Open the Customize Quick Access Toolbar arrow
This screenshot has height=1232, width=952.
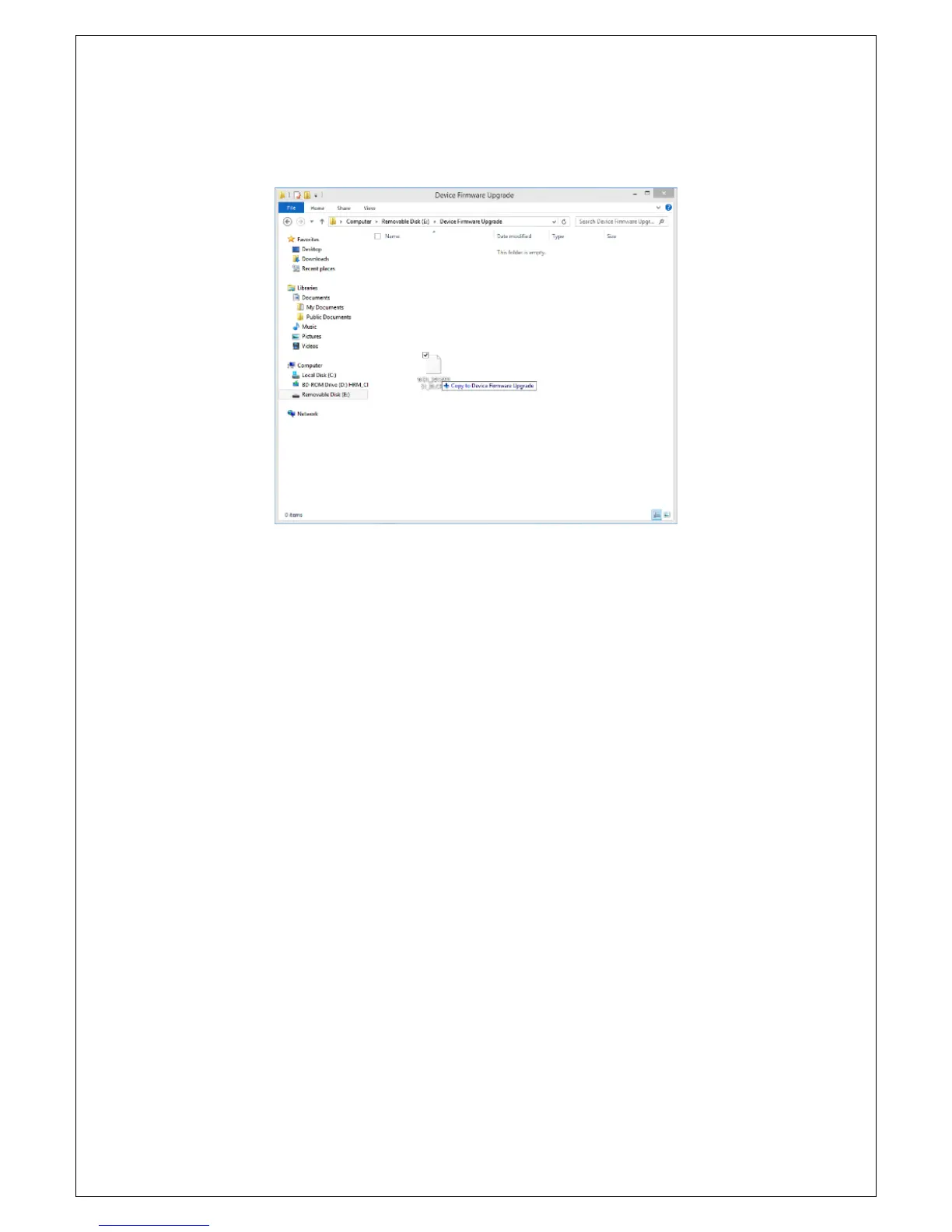tap(316, 195)
